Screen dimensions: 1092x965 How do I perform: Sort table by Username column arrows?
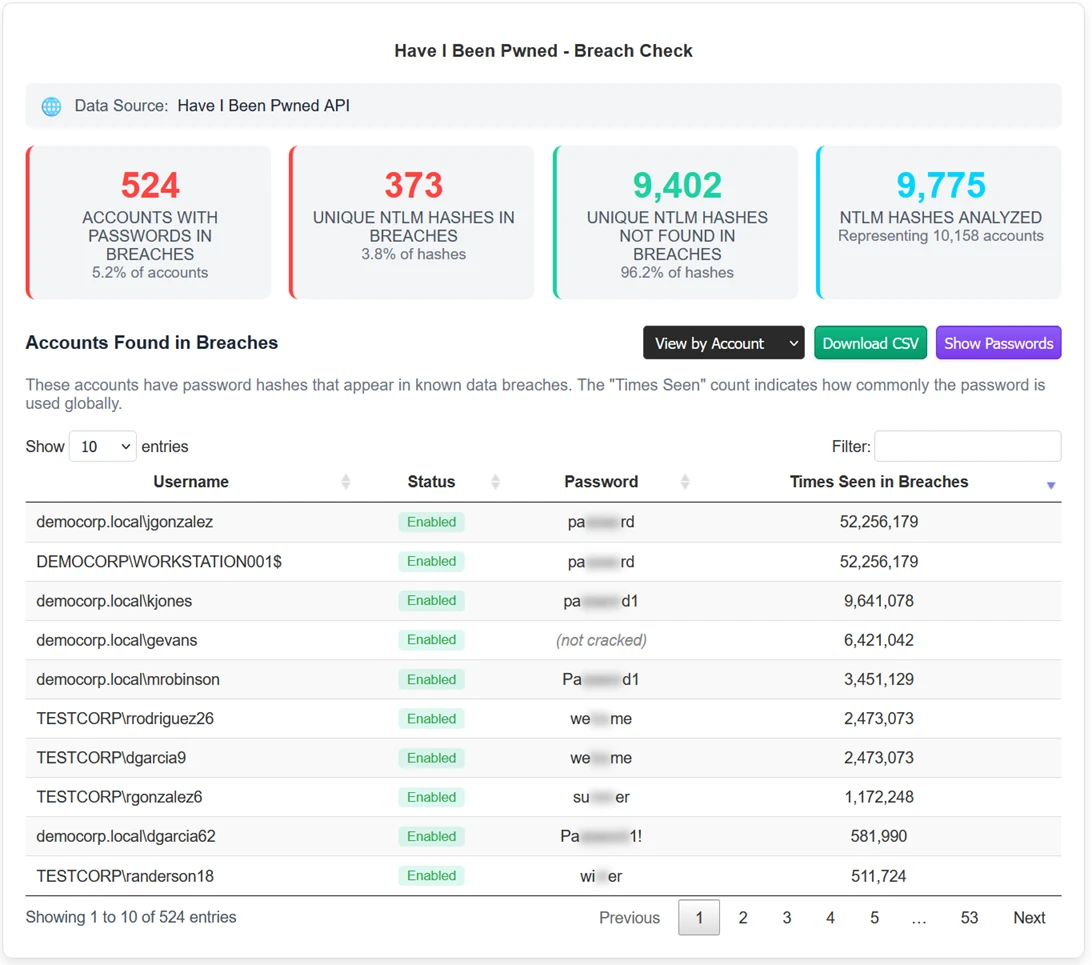coord(346,482)
